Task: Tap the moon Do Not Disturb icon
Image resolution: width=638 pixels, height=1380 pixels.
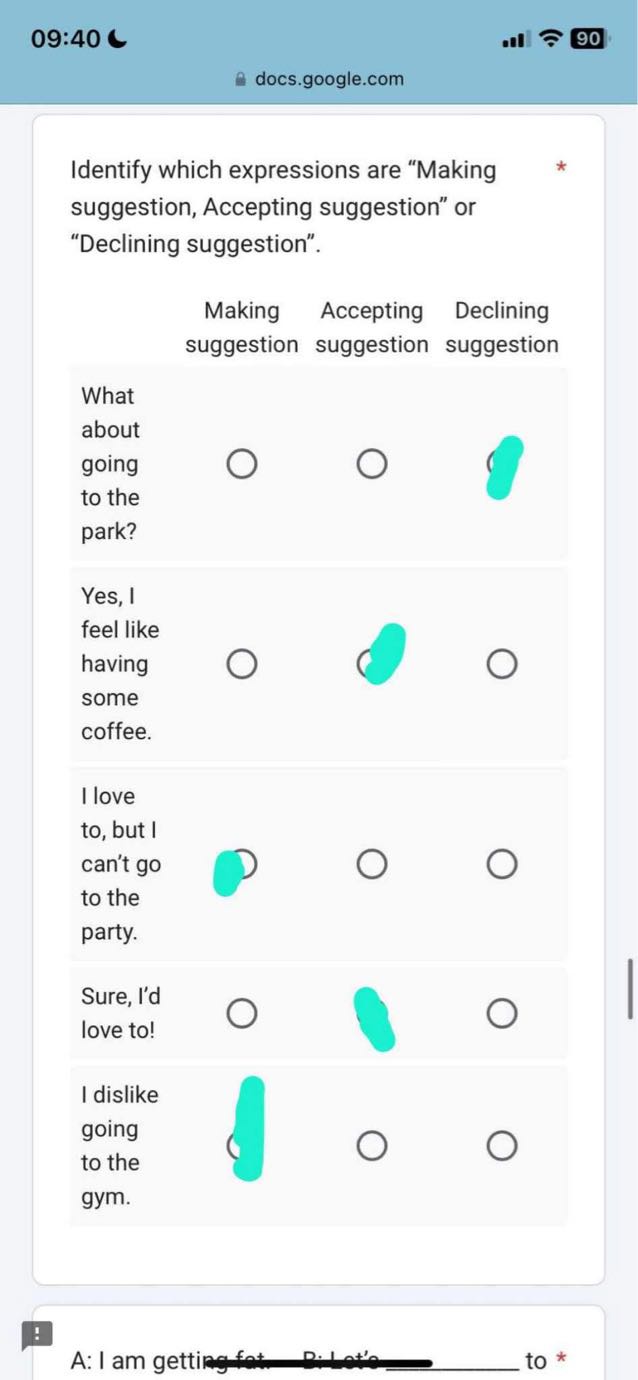Action: [117, 39]
